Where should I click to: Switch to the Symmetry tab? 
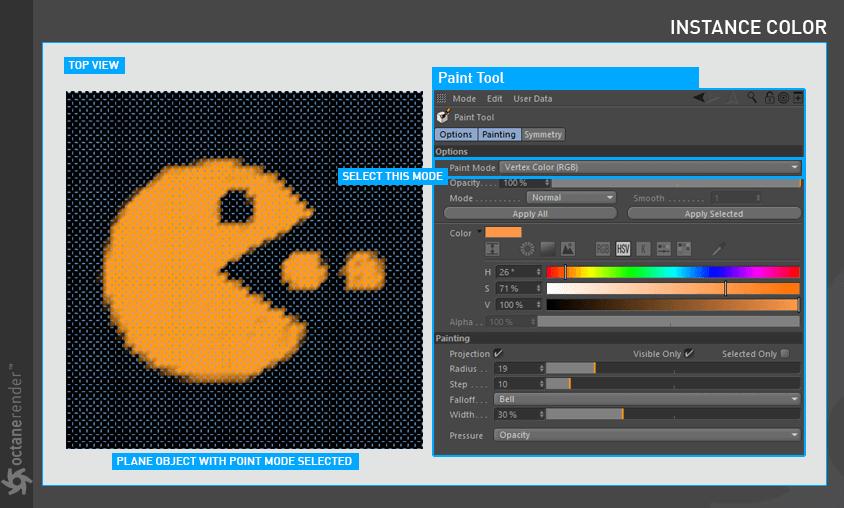click(x=543, y=134)
